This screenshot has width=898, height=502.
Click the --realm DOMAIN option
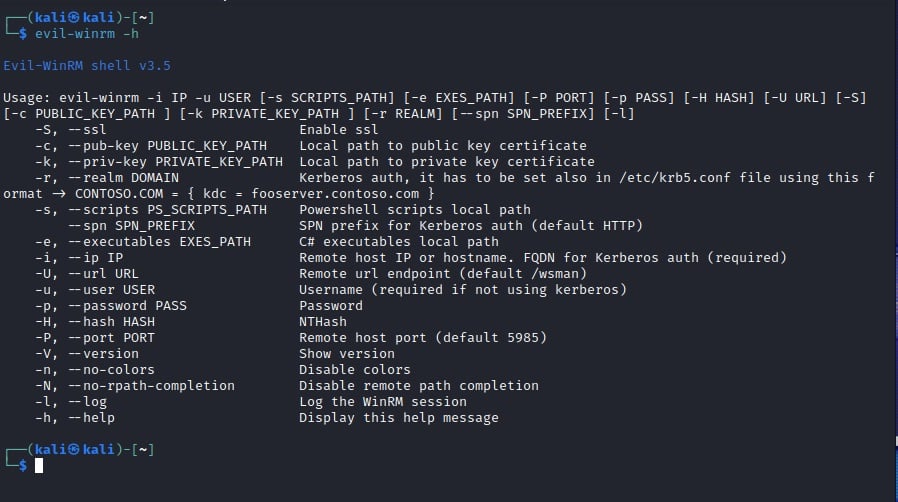[x=123, y=178]
